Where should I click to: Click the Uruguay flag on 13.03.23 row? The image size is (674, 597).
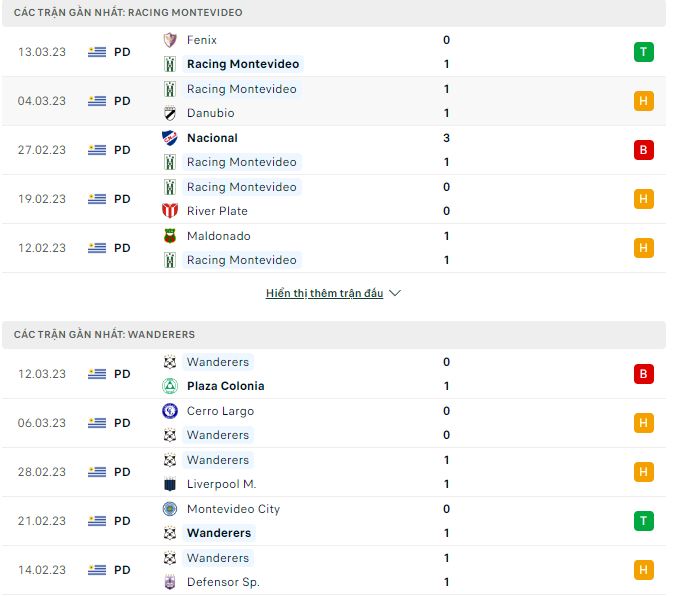[97, 52]
